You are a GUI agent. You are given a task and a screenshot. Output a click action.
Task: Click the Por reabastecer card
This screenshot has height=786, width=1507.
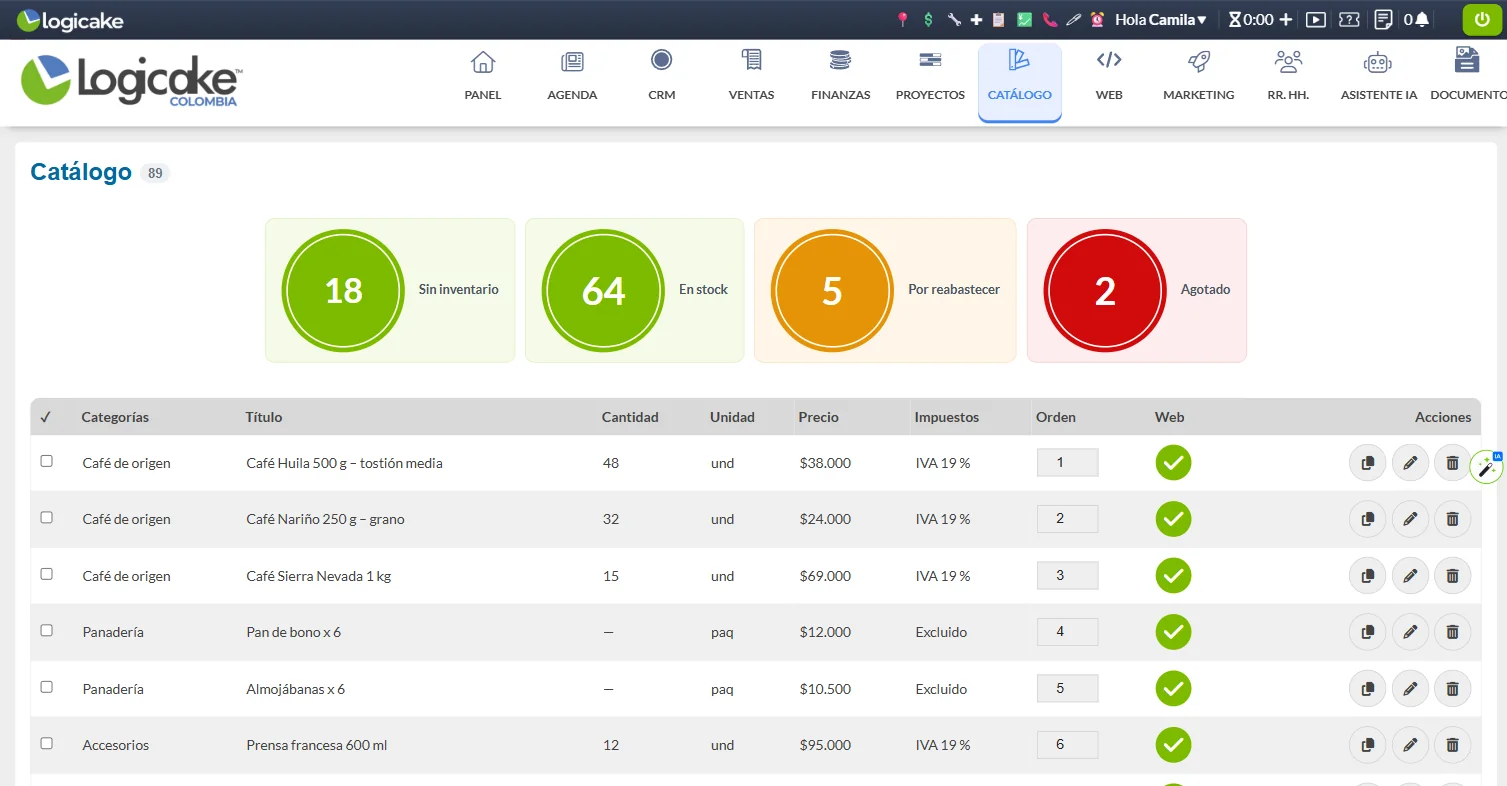click(x=885, y=290)
